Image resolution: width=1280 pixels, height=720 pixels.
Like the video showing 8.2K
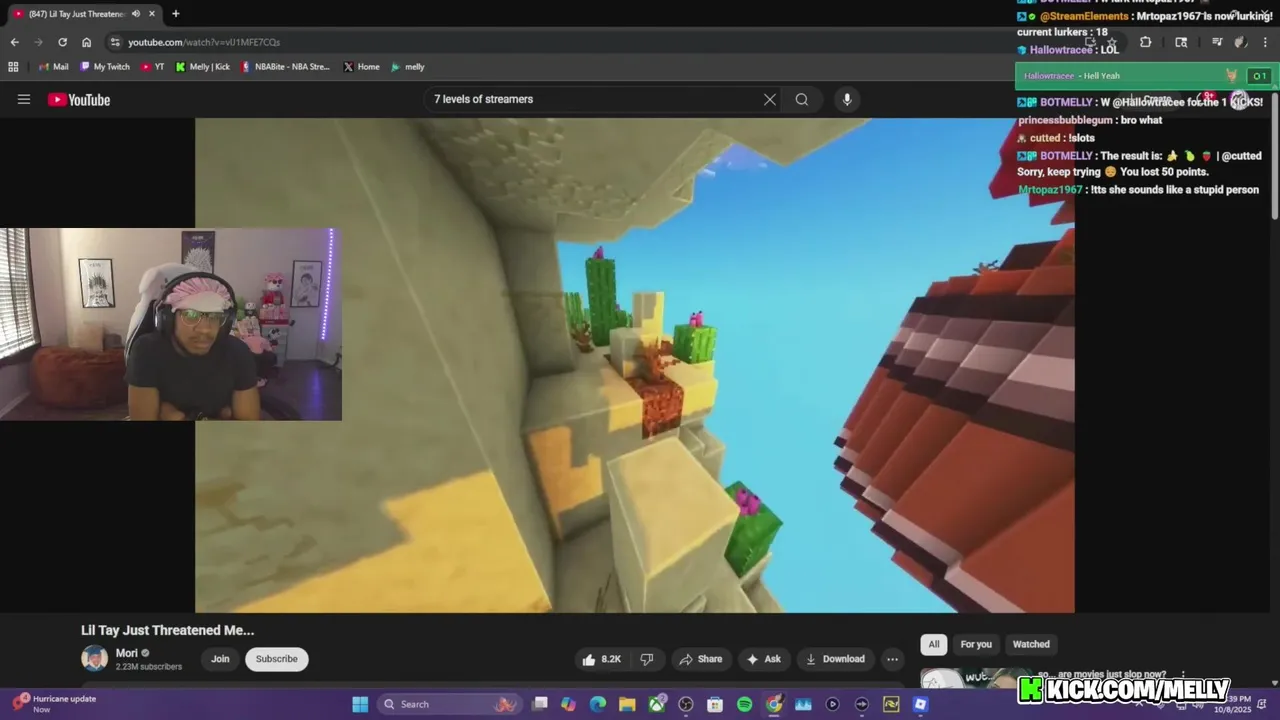(602, 659)
